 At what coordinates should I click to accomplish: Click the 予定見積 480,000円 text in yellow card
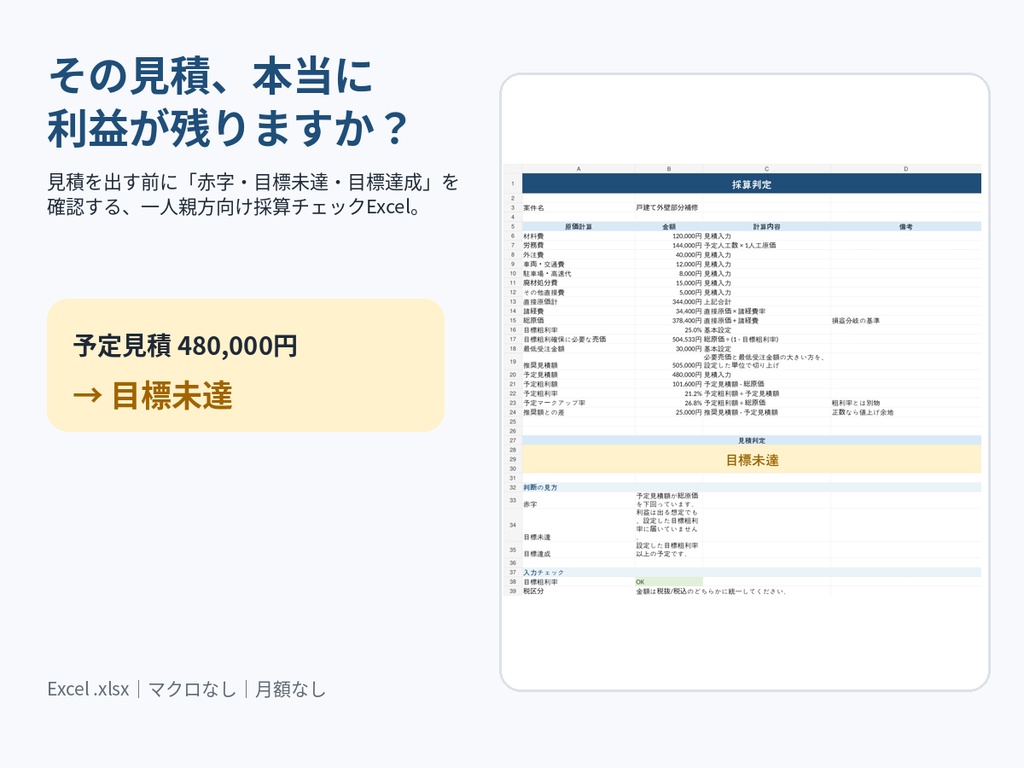pos(185,345)
